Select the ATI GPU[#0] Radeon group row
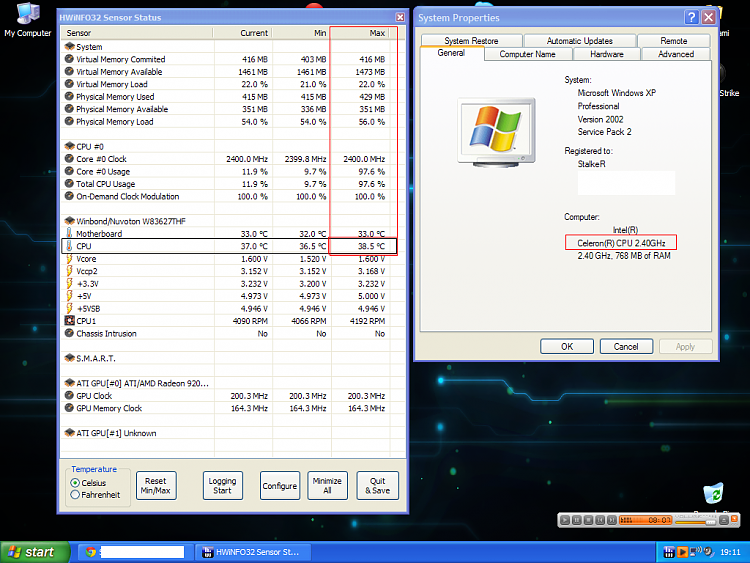 coord(233,383)
